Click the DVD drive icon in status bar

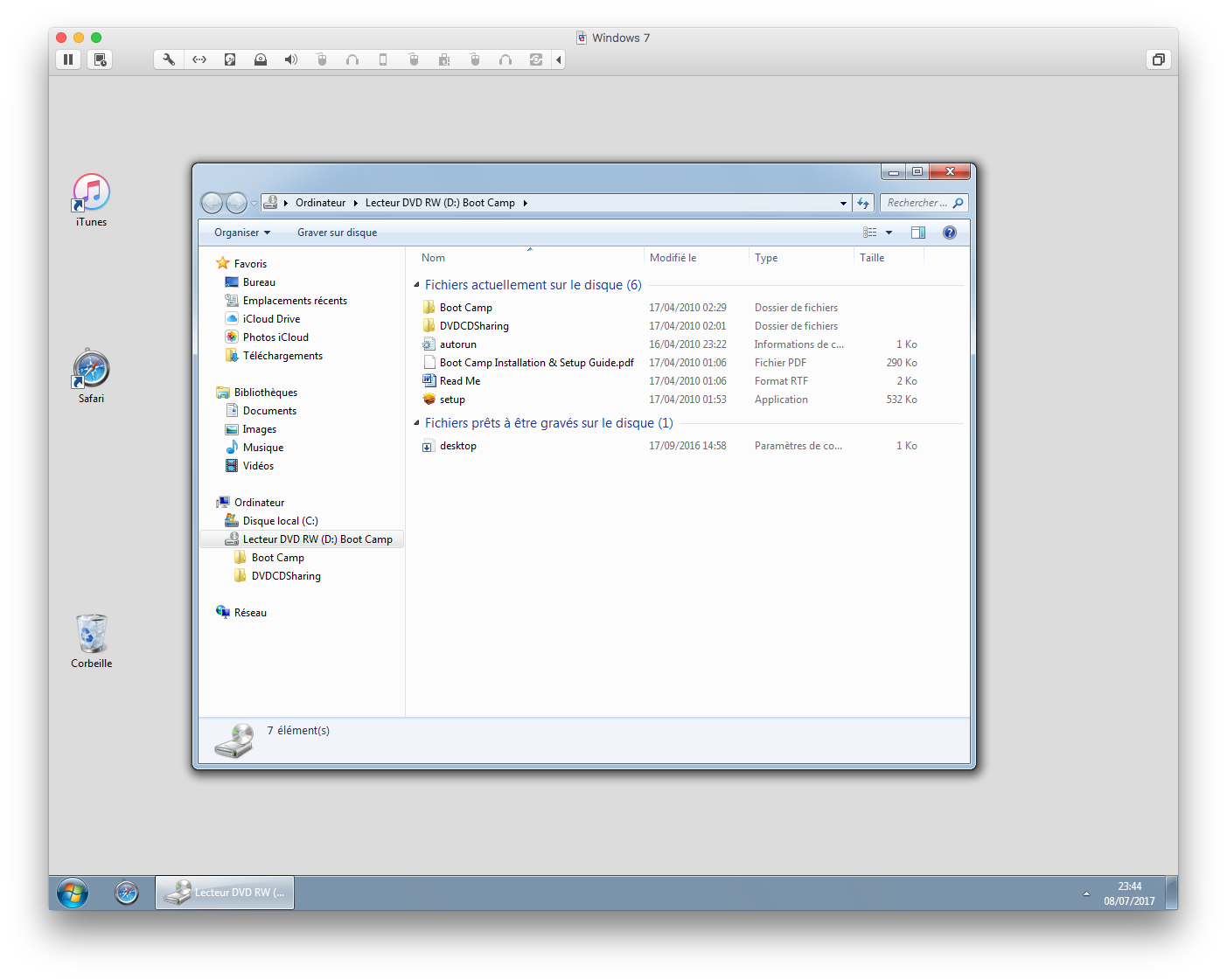(234, 739)
